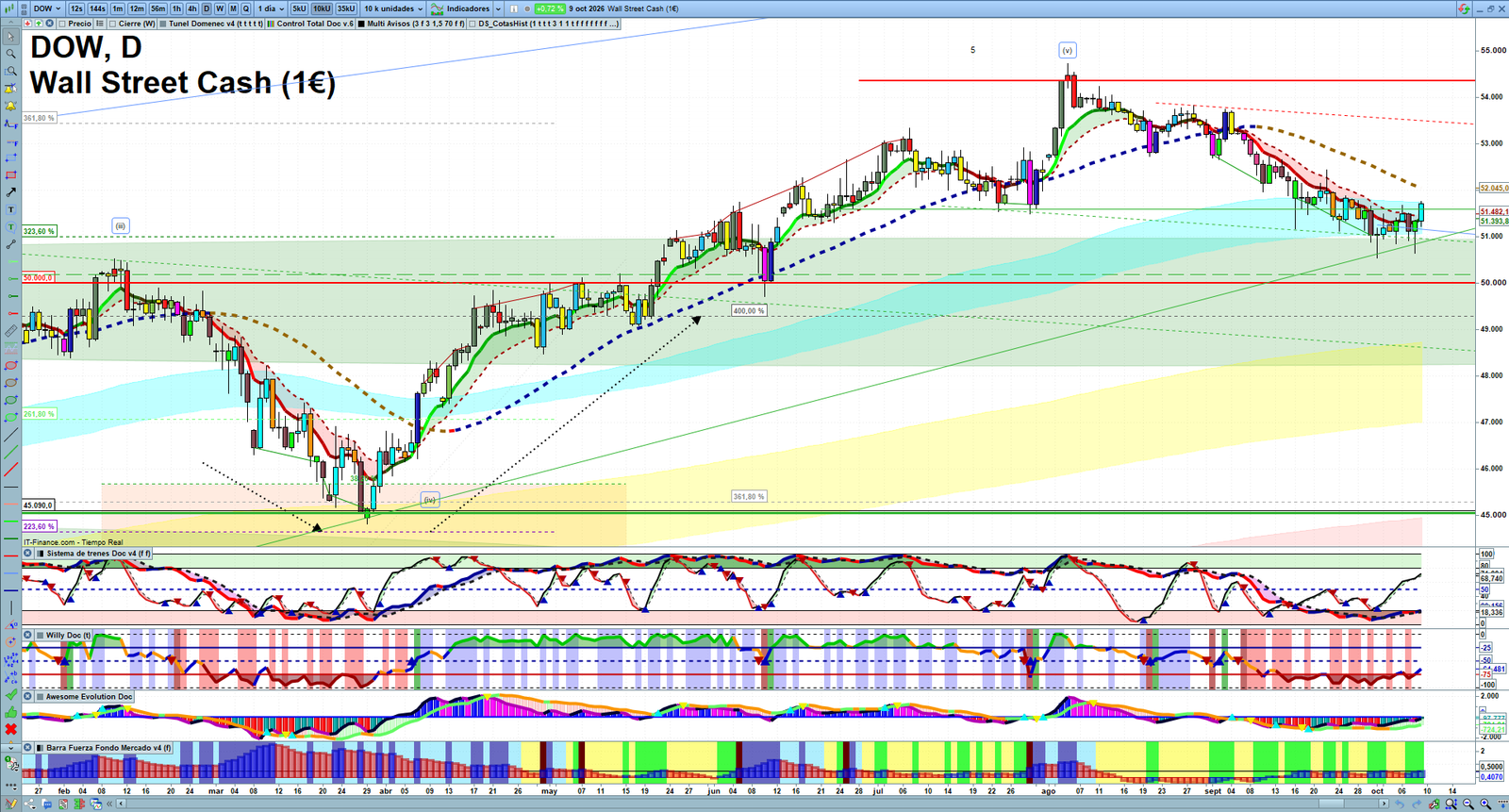This screenshot has width=1509, height=812.
Task: Select the 5kU units button
Action: (299, 8)
